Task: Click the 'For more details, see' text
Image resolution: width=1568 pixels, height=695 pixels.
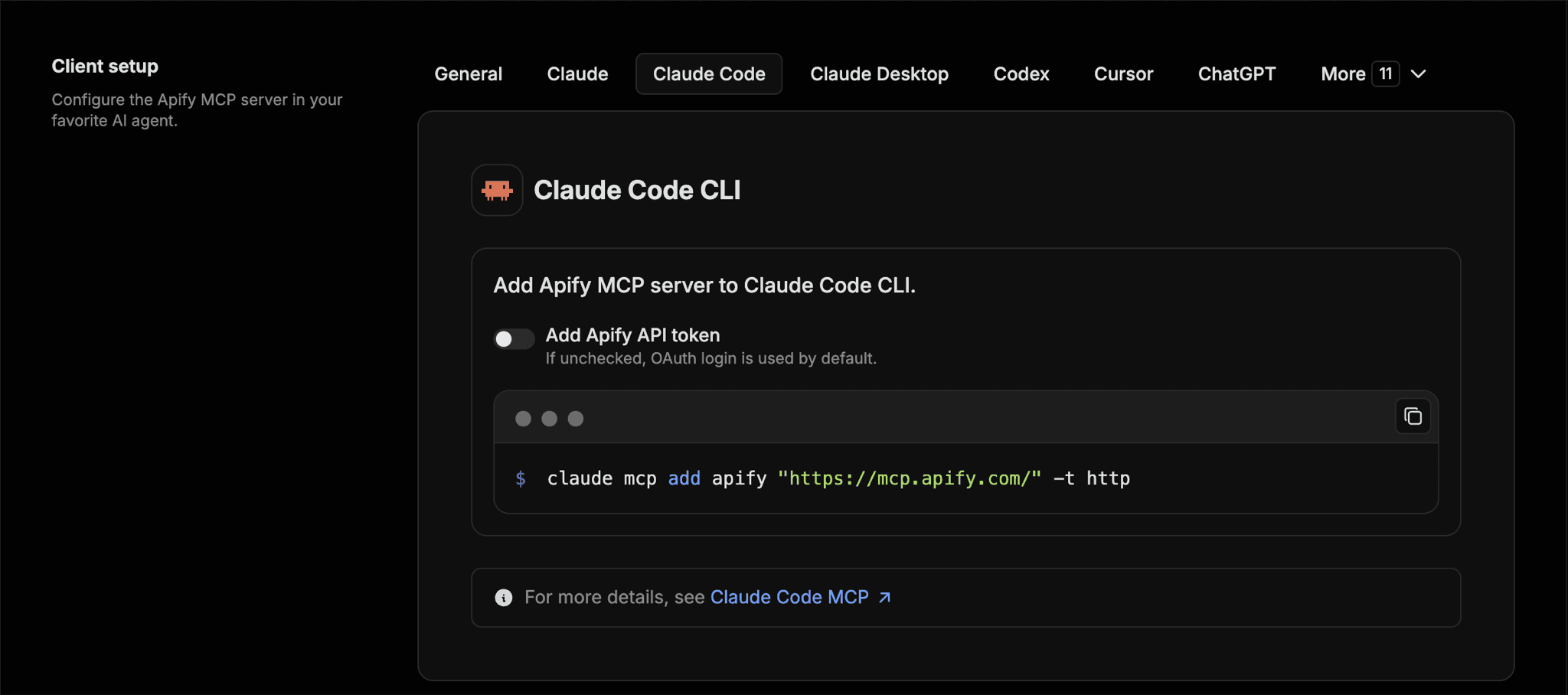Action: (x=615, y=597)
